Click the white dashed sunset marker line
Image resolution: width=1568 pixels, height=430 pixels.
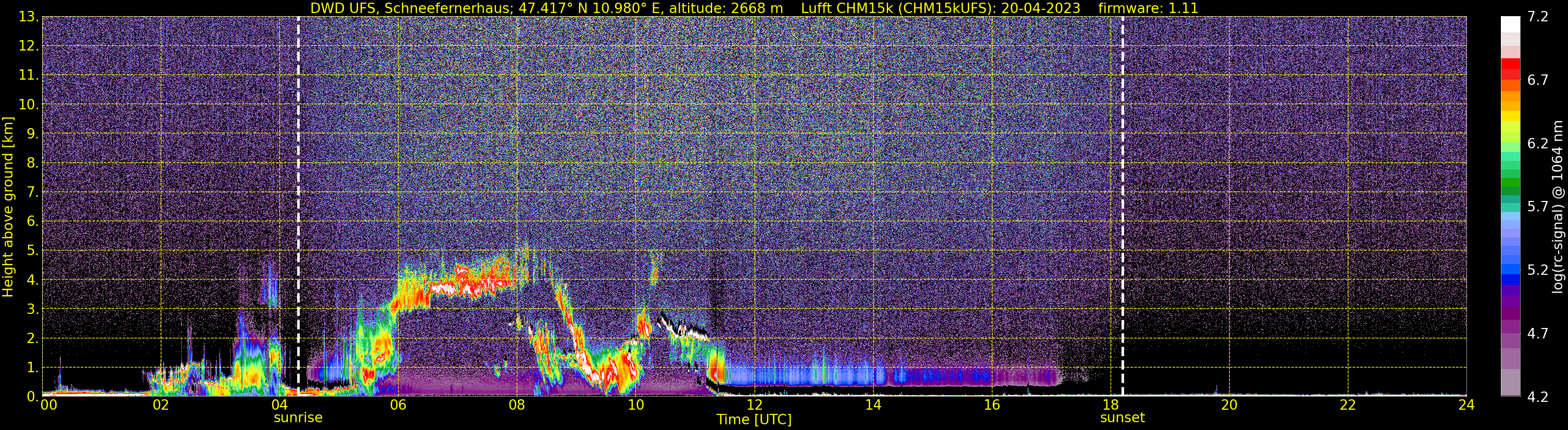pyautogui.click(x=1123, y=207)
